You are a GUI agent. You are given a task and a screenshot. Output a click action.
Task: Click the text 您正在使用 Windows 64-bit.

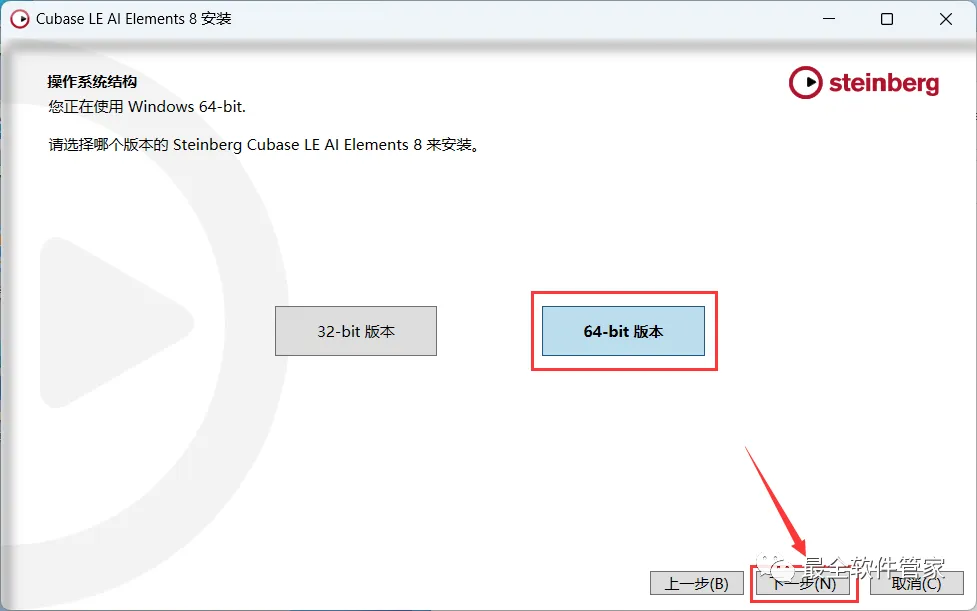click(147, 107)
